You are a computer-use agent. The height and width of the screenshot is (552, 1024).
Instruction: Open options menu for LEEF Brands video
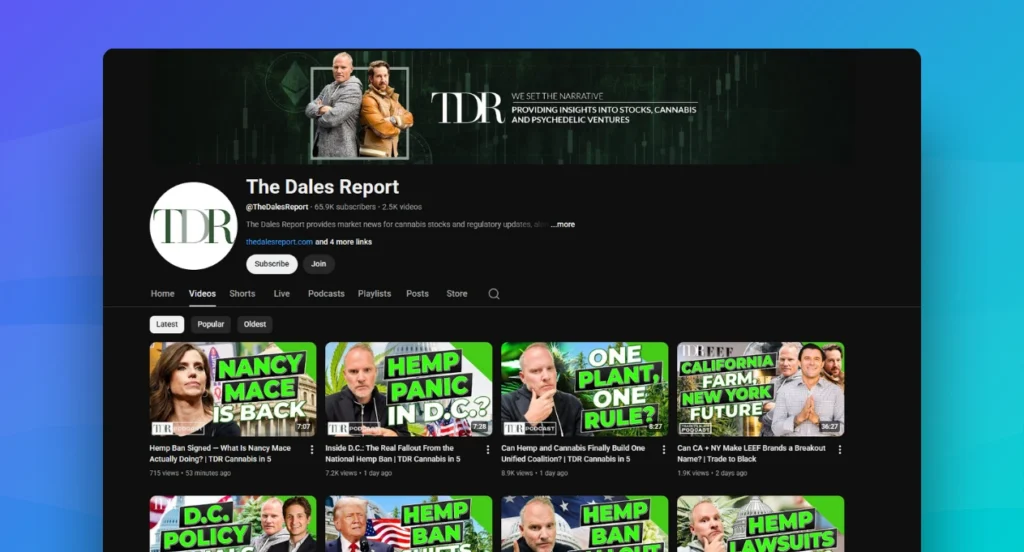tap(839, 449)
